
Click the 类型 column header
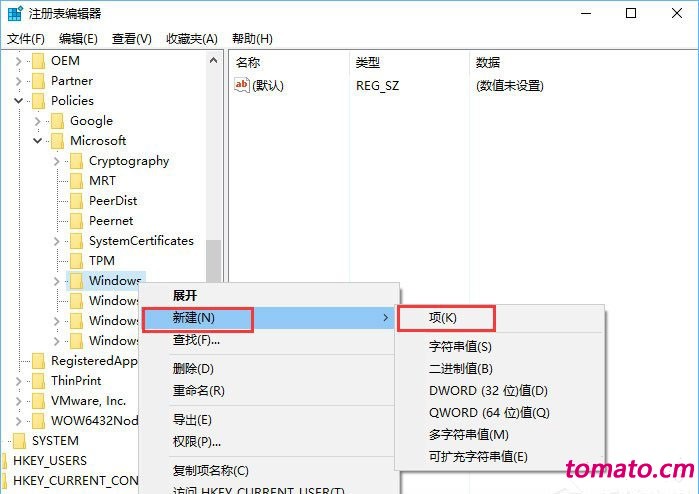(x=409, y=62)
